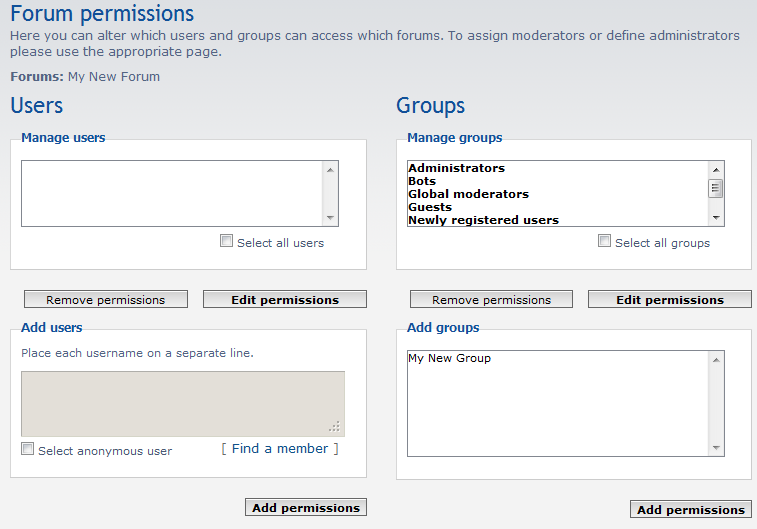Click the Manage users list box
Viewport: 757px width, 529px height.
pos(172,193)
